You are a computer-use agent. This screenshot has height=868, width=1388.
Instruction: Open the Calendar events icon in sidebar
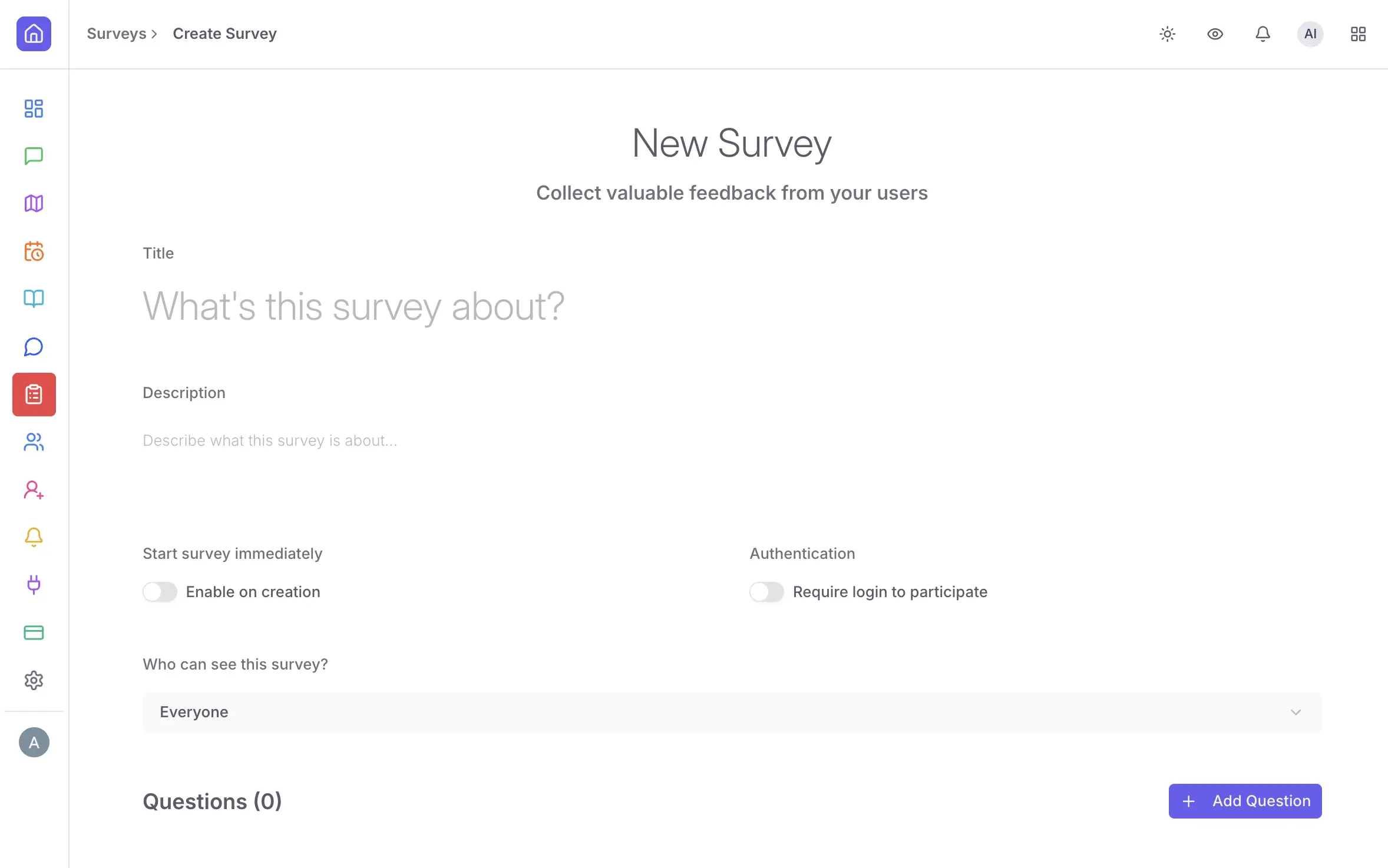34,251
